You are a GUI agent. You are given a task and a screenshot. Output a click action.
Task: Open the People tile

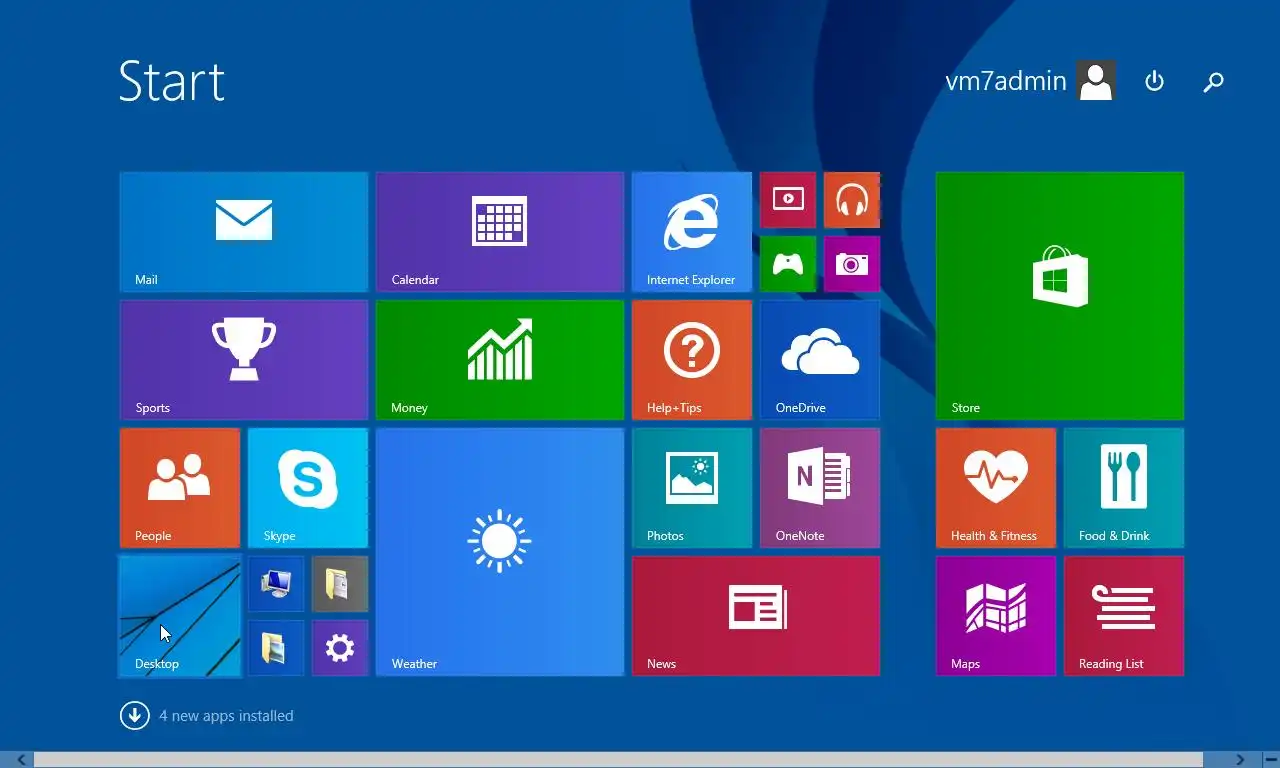pyautogui.click(x=180, y=488)
